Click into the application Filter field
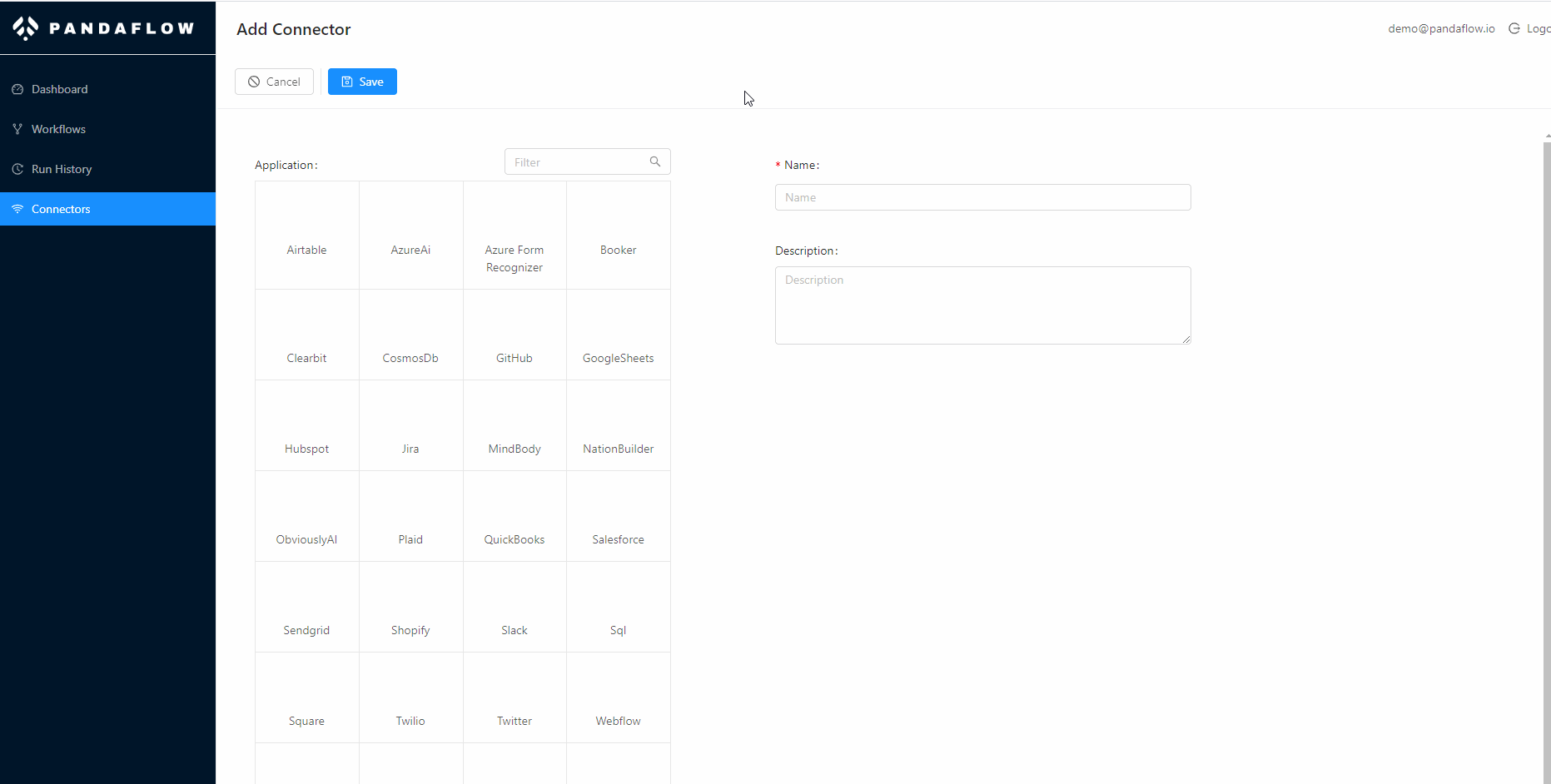The height and width of the screenshot is (784, 1551). point(587,161)
